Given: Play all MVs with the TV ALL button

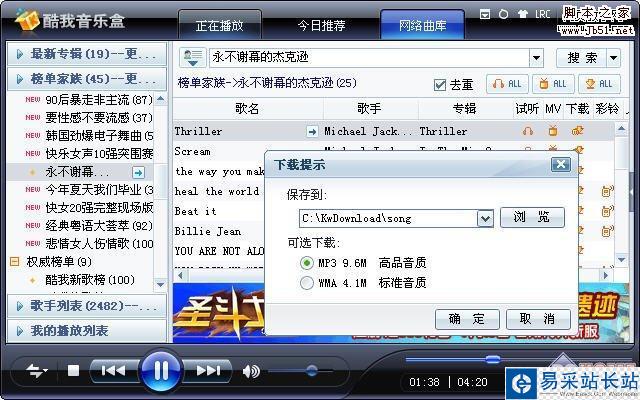Looking at the screenshot, I should pos(553,84).
